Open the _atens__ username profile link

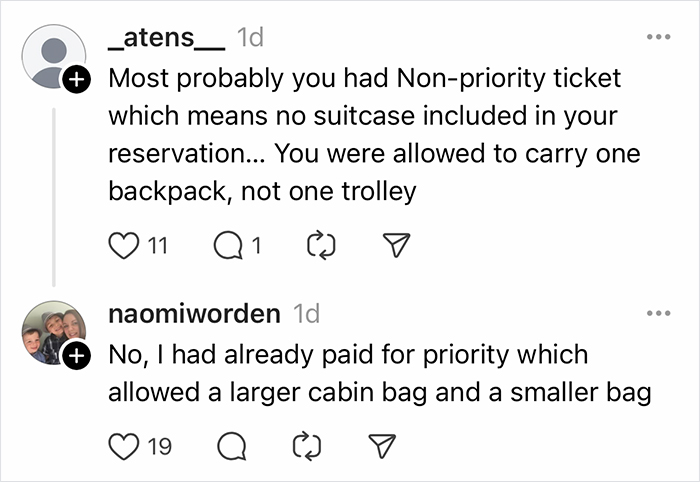coord(166,39)
